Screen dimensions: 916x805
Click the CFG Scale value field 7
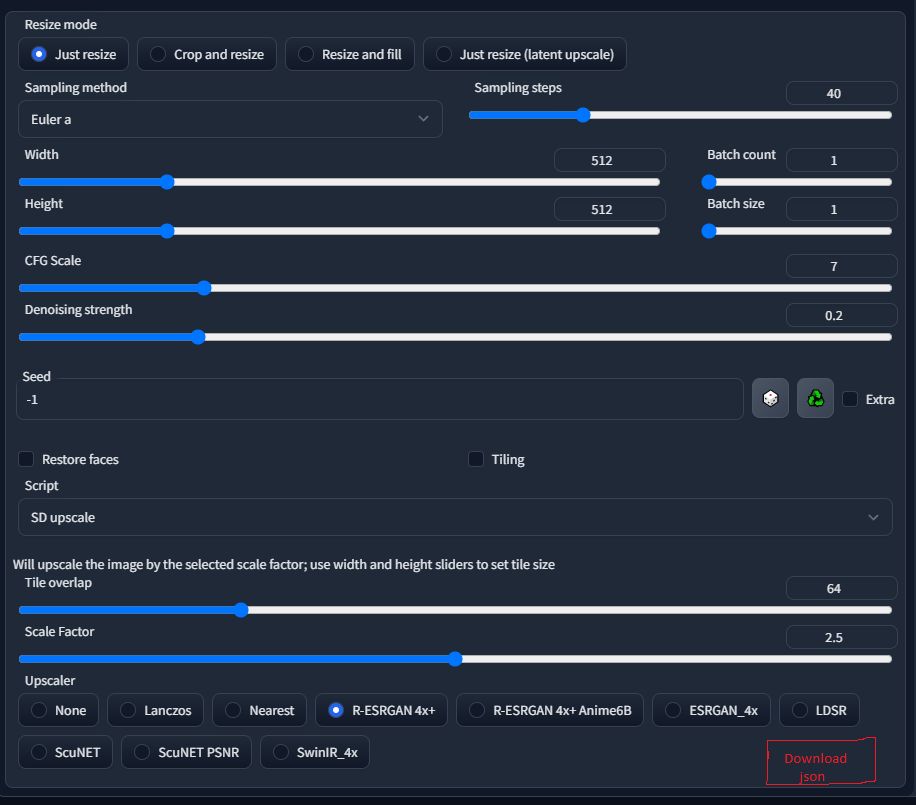tap(841, 266)
